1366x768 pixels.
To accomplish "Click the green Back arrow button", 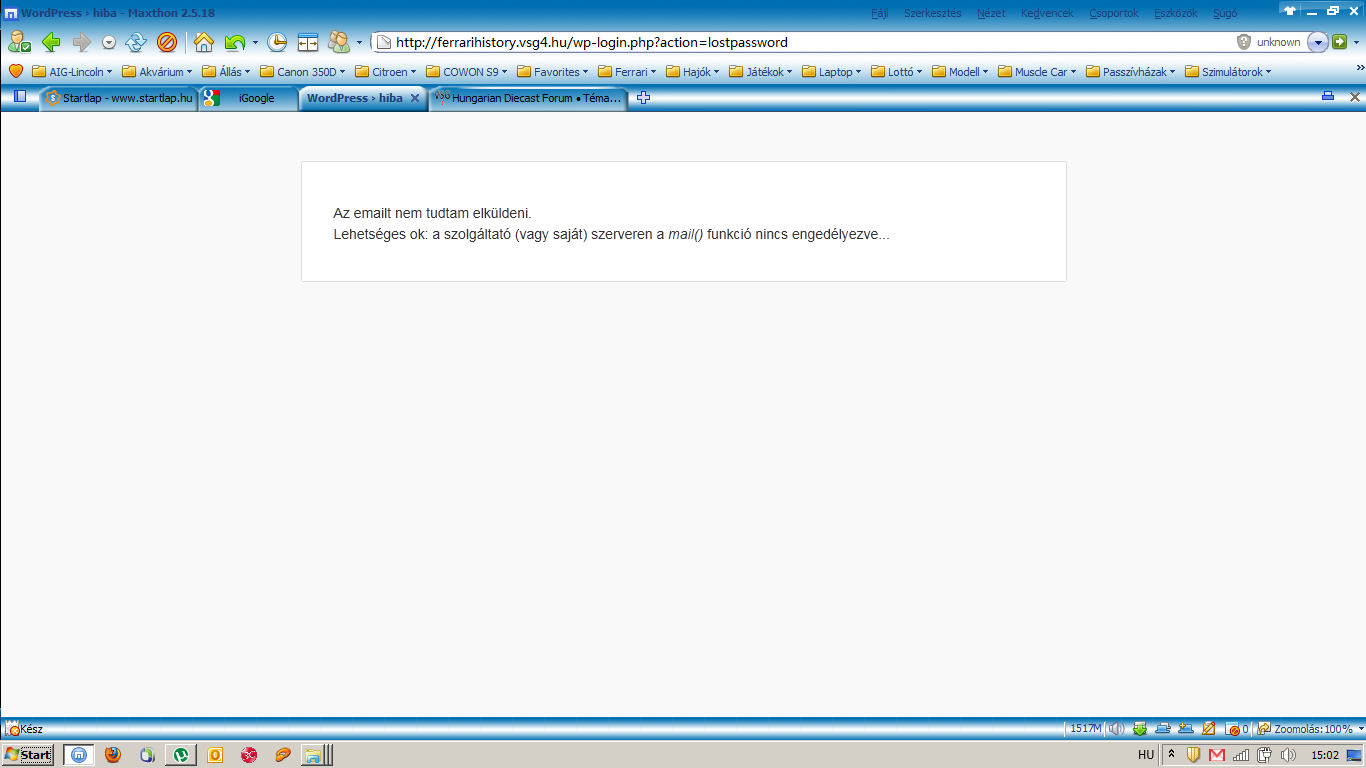I will (x=50, y=42).
